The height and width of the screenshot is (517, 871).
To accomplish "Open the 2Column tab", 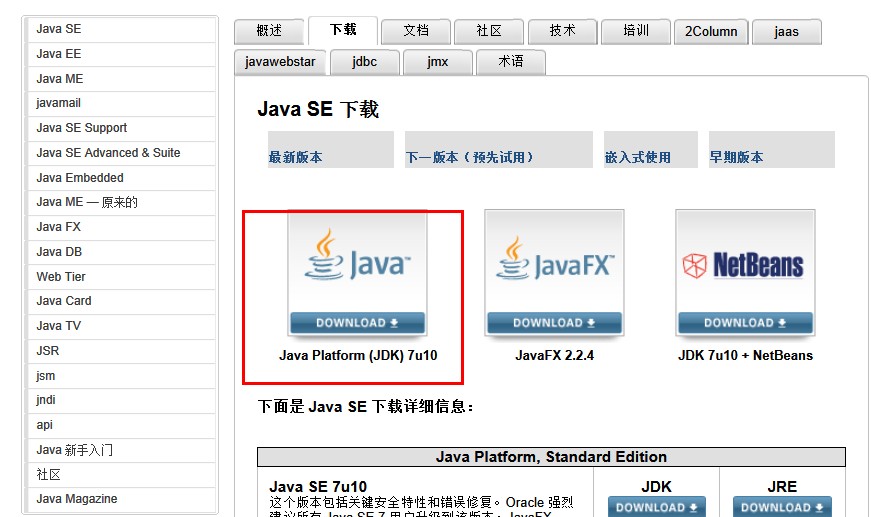I will (x=711, y=31).
